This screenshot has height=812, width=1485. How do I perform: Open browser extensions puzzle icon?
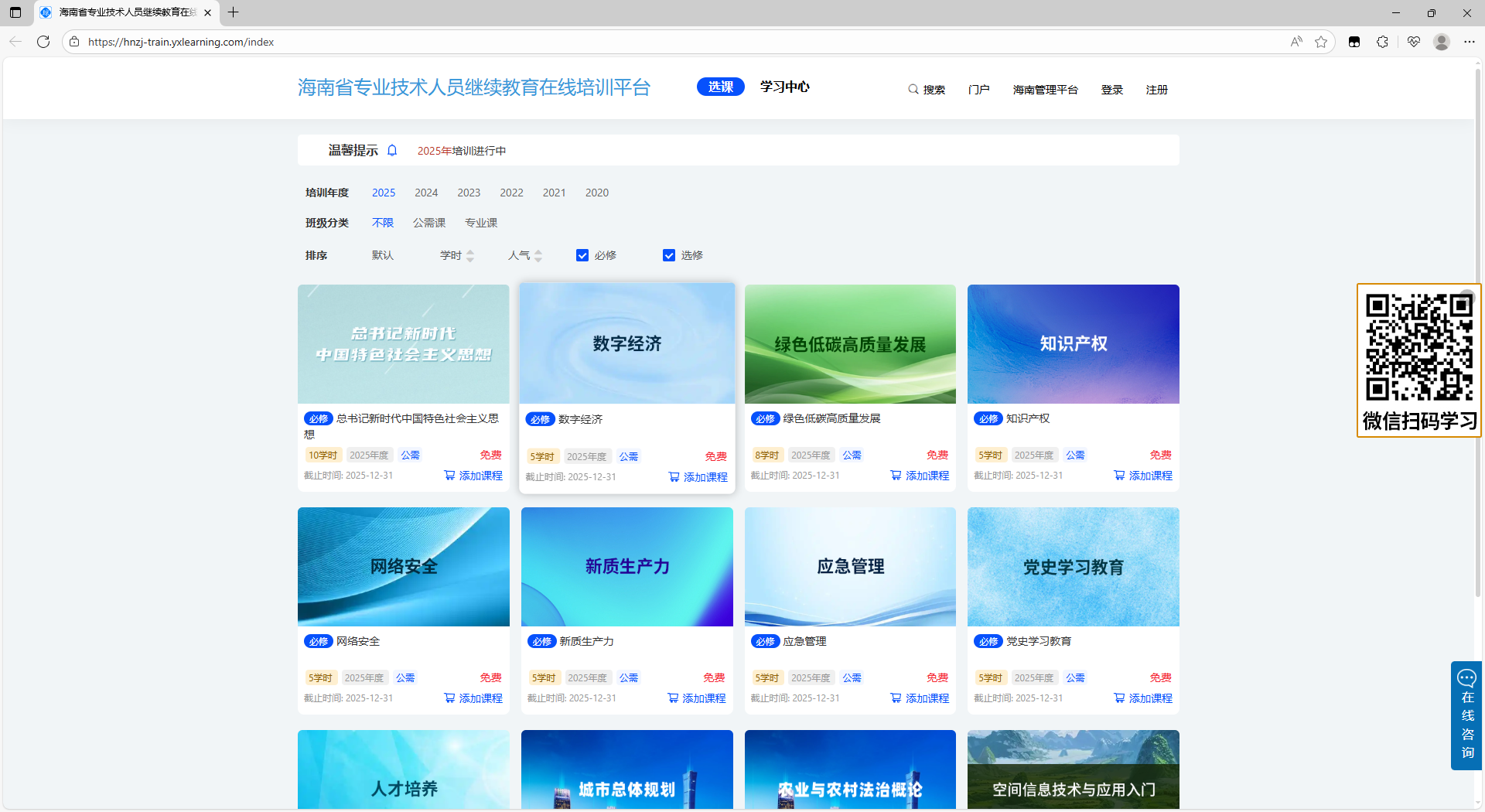click(x=1383, y=42)
